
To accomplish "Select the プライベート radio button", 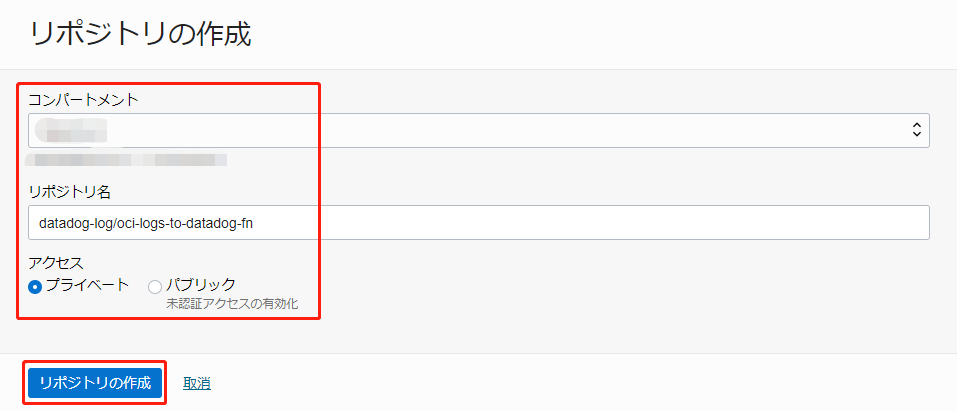I will (x=35, y=287).
